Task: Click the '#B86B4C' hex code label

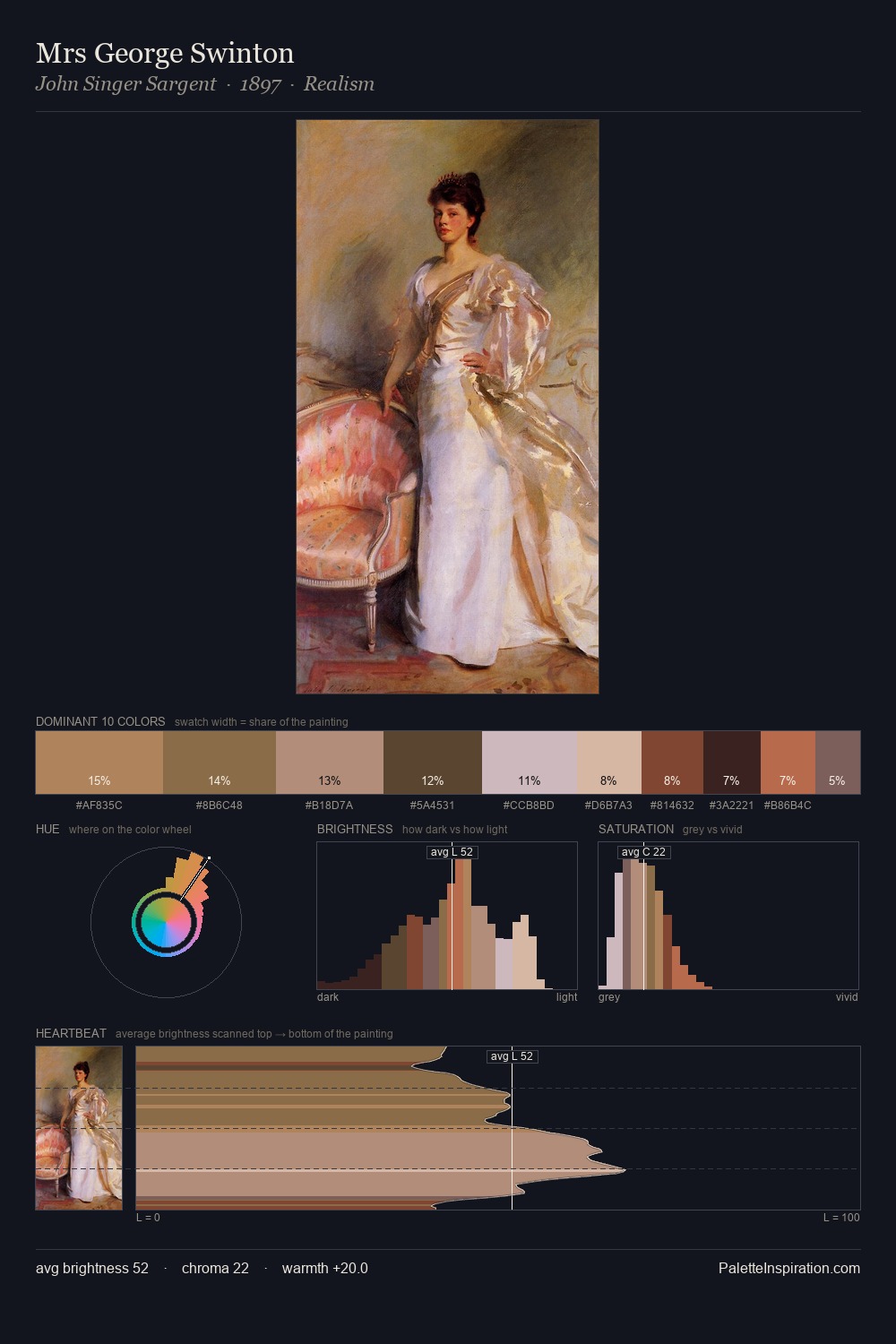Action: tap(788, 806)
